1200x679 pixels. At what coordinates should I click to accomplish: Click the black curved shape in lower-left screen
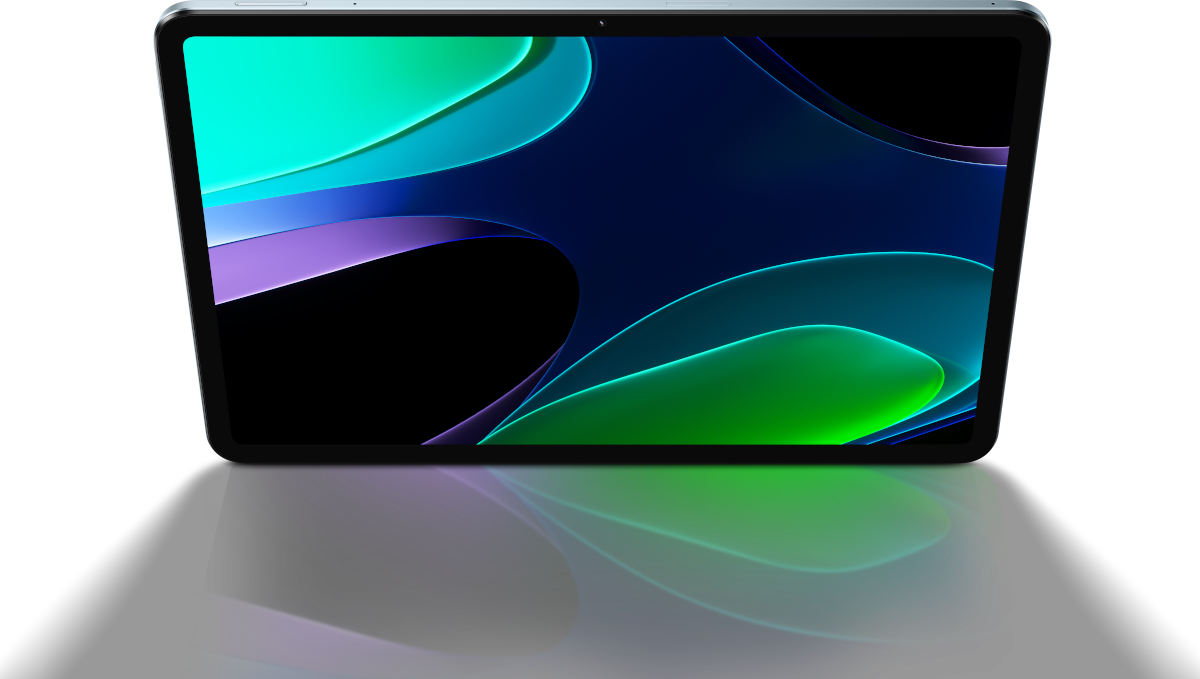point(380,350)
